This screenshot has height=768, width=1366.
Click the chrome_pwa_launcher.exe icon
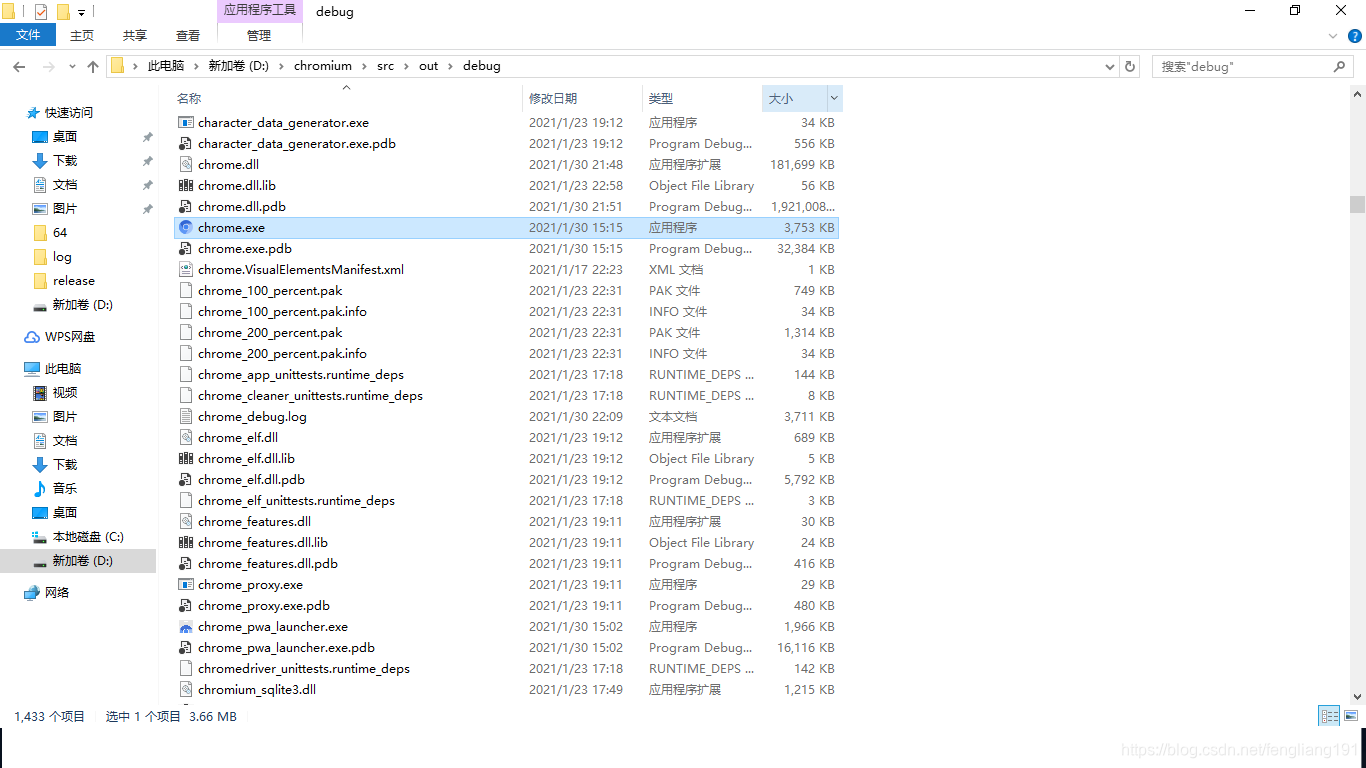coord(185,626)
